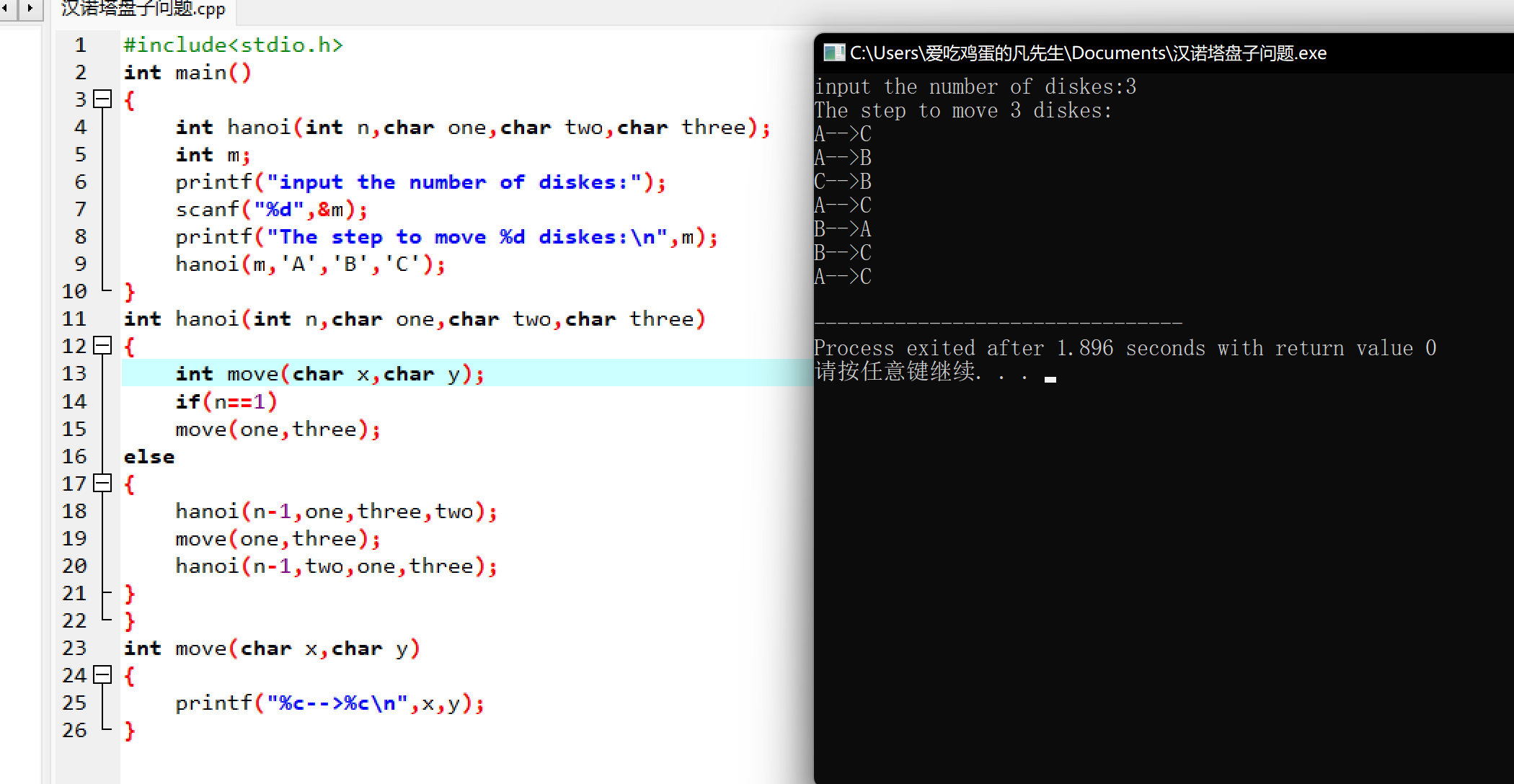Click line number 1 in the gutter

click(x=80, y=45)
